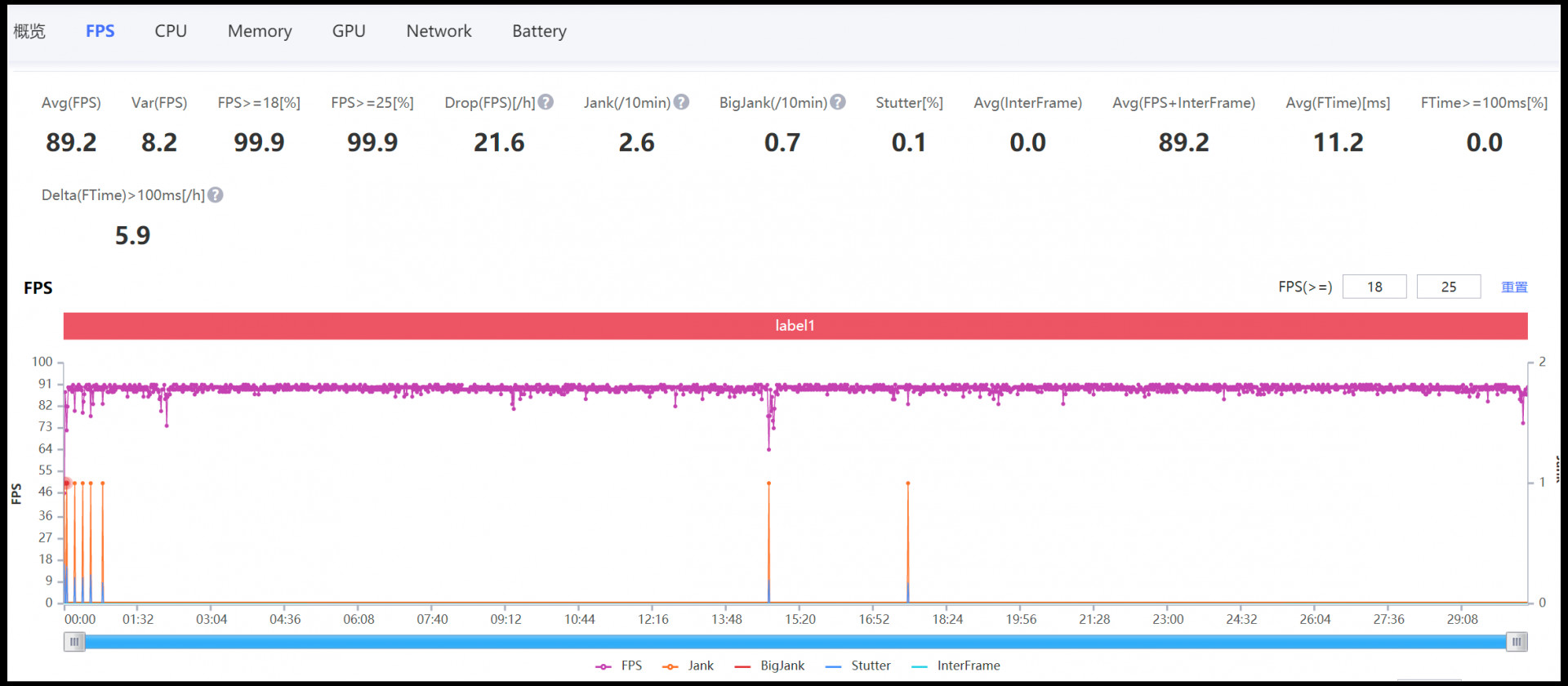The height and width of the screenshot is (686, 1568).
Task: Click left handle of timeline range slider
Action: click(x=74, y=642)
